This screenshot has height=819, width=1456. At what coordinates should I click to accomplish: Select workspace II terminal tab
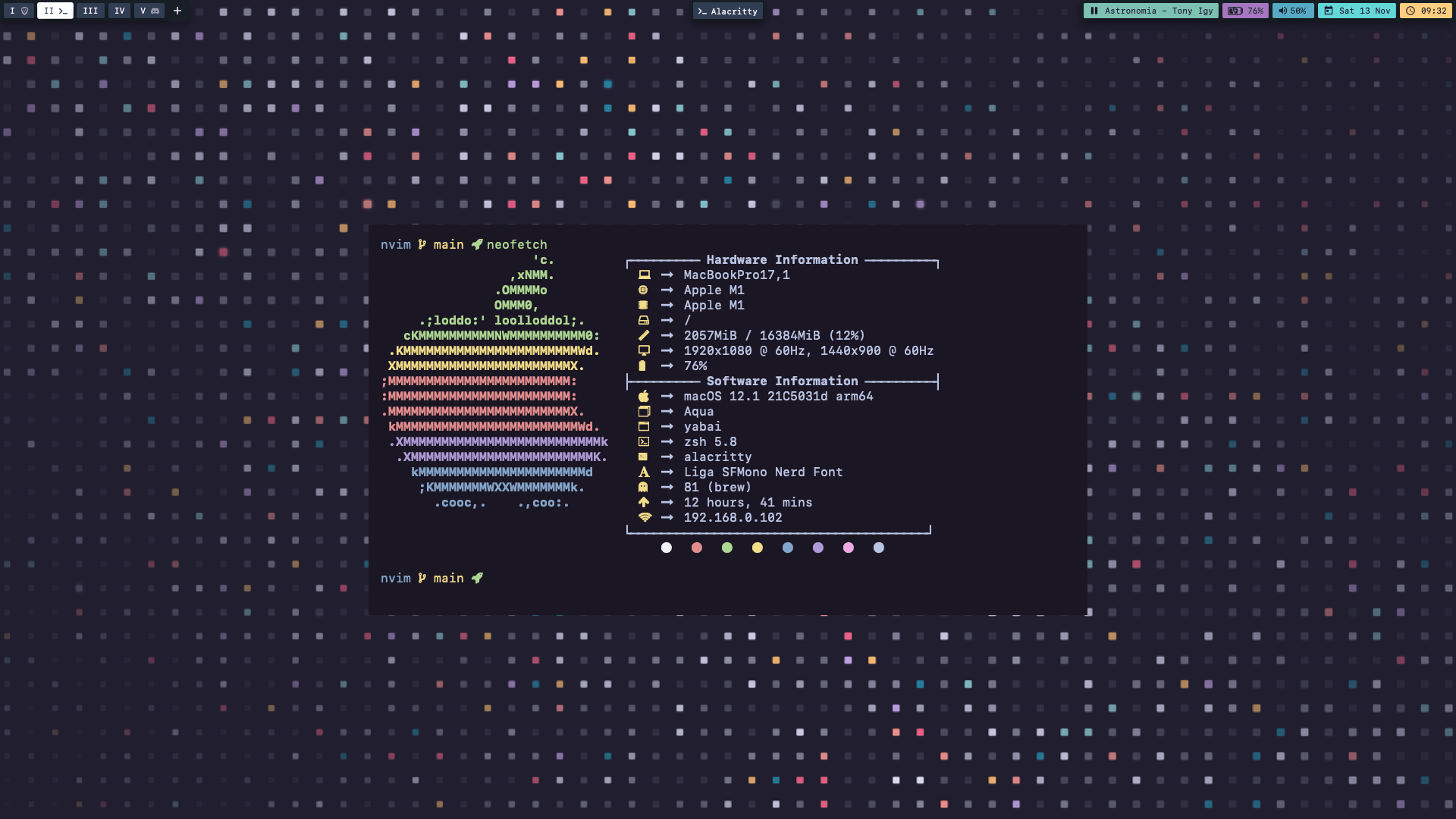point(55,11)
